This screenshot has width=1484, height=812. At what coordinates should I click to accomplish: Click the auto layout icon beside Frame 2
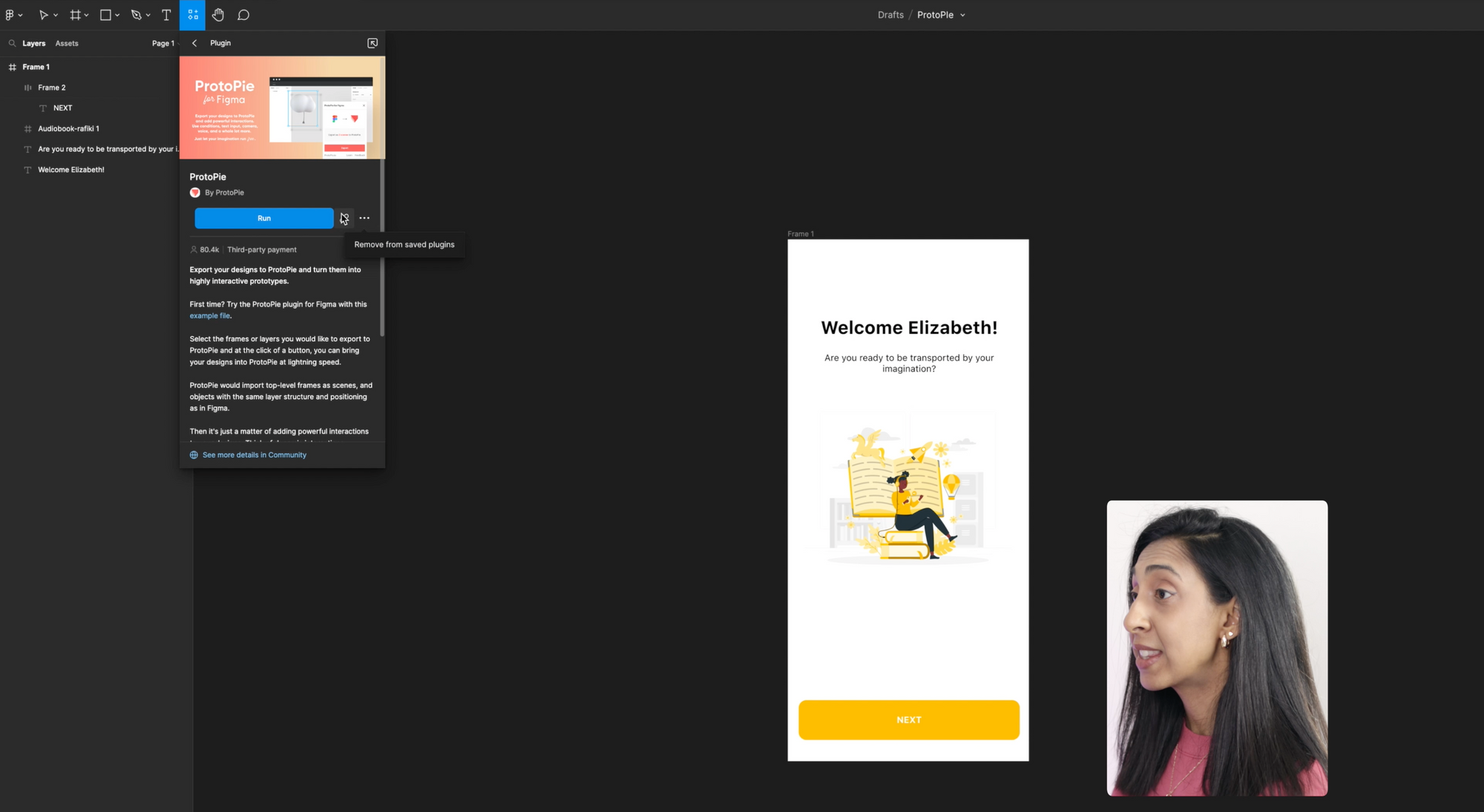click(28, 88)
